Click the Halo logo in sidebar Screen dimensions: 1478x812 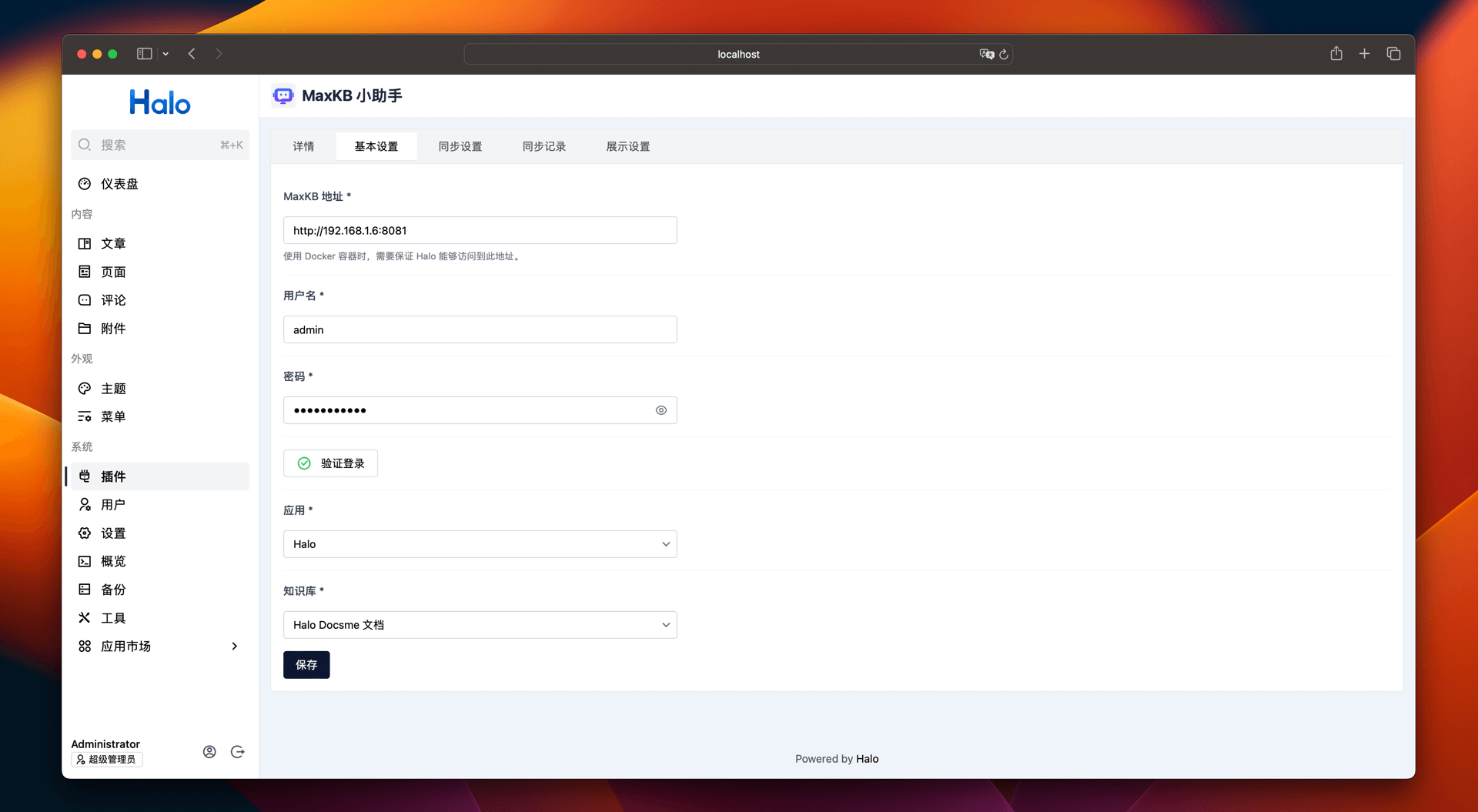coord(160,102)
